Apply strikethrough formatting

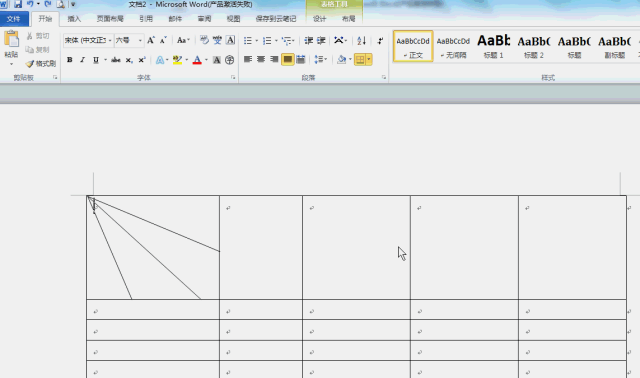click(x=116, y=60)
